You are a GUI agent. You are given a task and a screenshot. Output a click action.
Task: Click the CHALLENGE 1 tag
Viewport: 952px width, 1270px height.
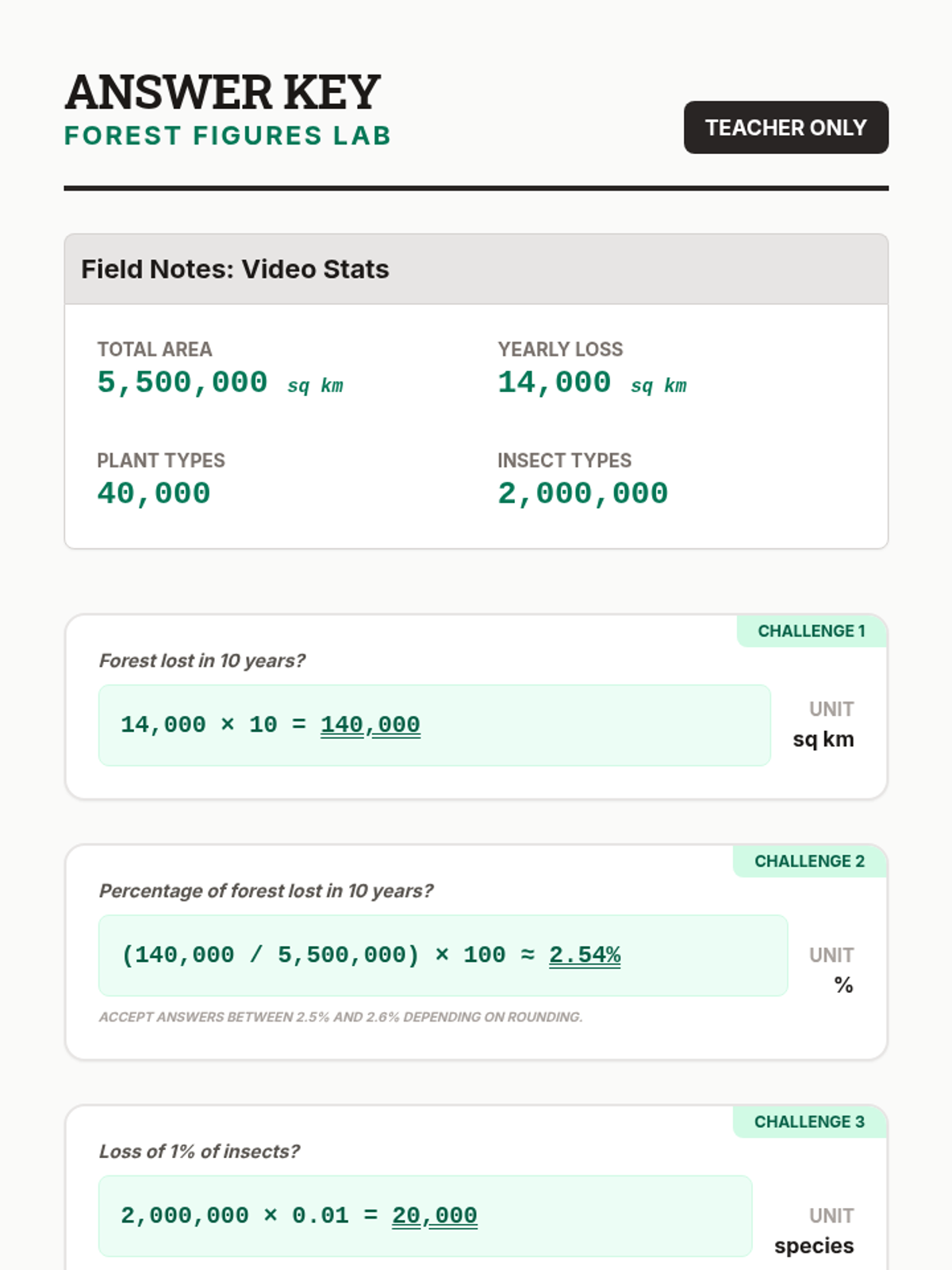click(812, 631)
